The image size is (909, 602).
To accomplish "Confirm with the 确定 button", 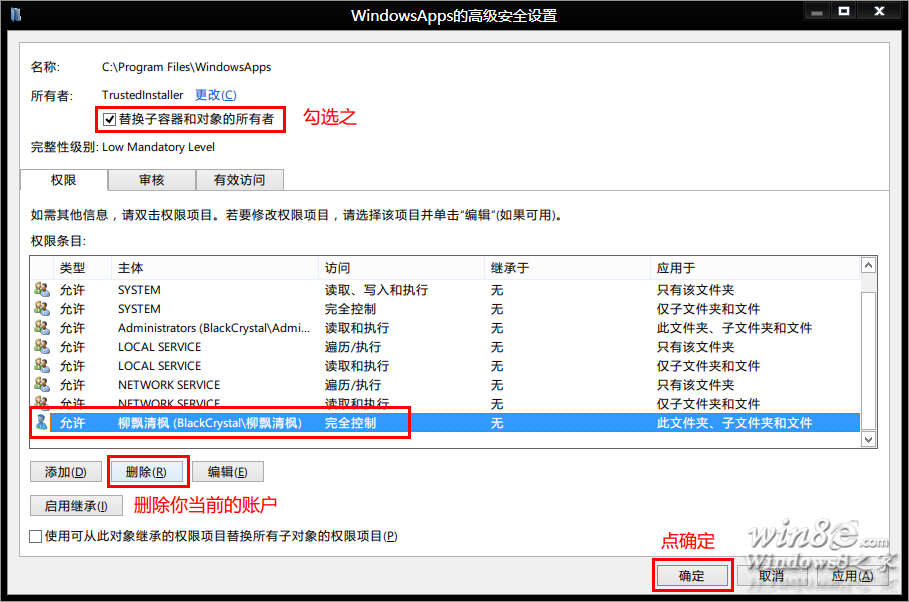I will [x=692, y=576].
